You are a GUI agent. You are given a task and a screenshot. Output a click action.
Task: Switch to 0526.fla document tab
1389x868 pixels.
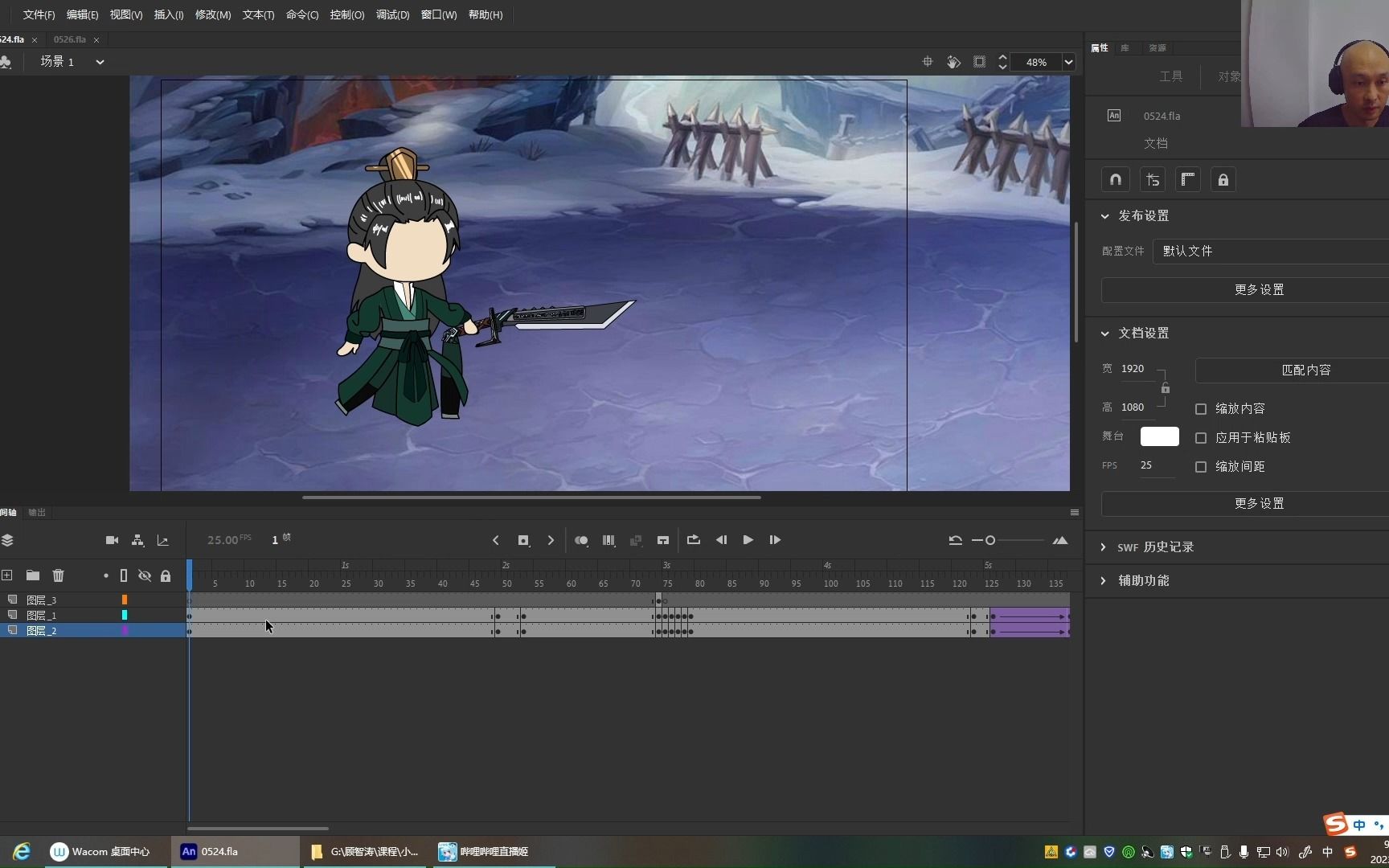[x=70, y=39]
